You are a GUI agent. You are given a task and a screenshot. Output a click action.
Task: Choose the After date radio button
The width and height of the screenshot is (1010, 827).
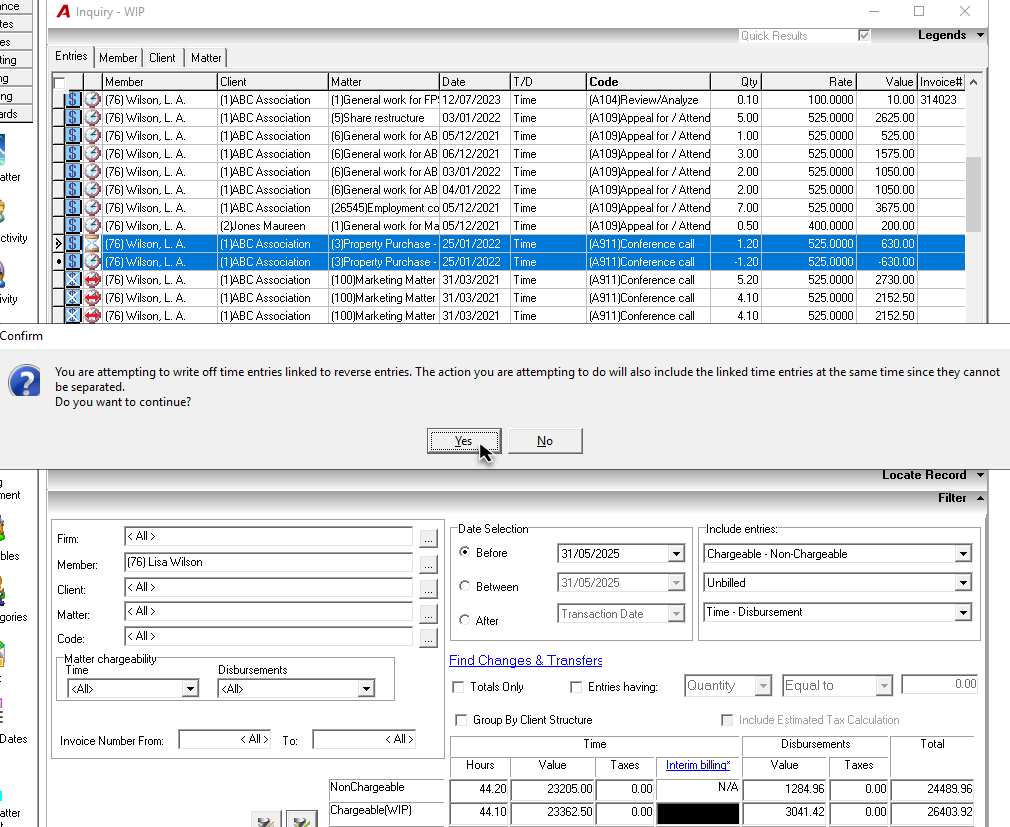464,620
